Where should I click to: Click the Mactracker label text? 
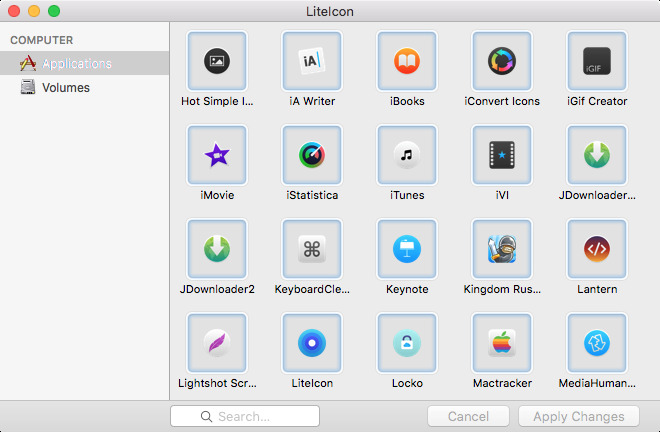(502, 383)
